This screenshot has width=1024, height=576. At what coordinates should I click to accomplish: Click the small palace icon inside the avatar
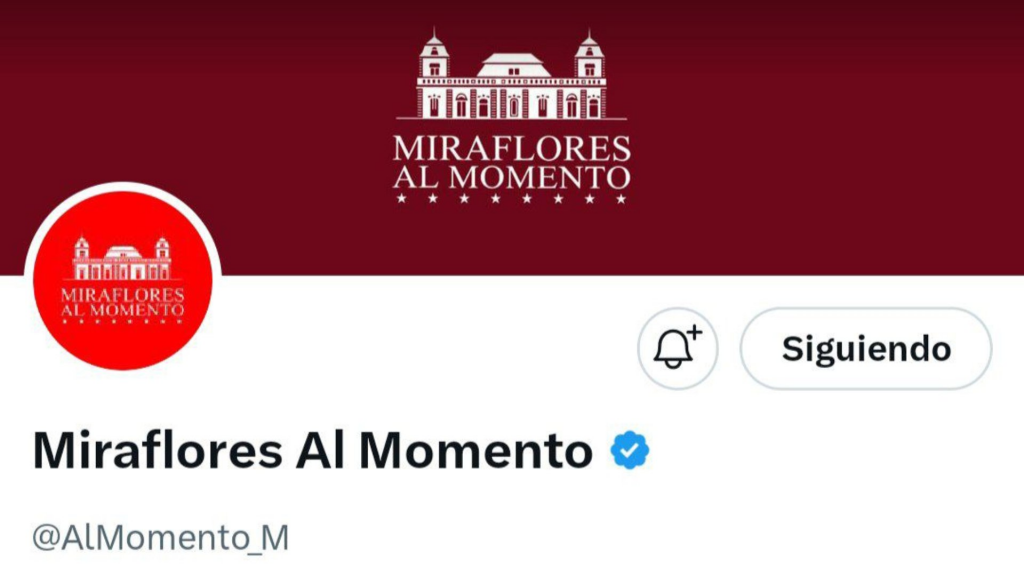122,260
